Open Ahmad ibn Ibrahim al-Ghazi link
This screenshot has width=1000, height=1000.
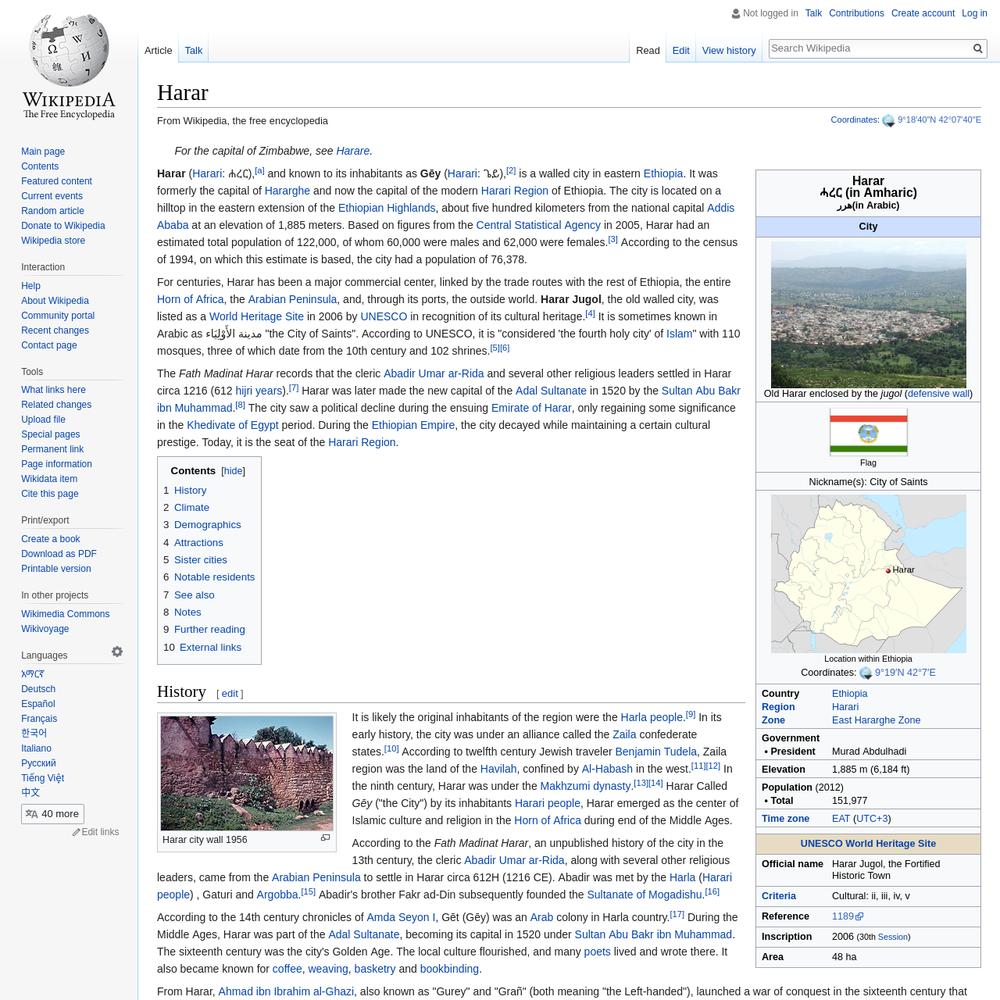[x=286, y=992]
